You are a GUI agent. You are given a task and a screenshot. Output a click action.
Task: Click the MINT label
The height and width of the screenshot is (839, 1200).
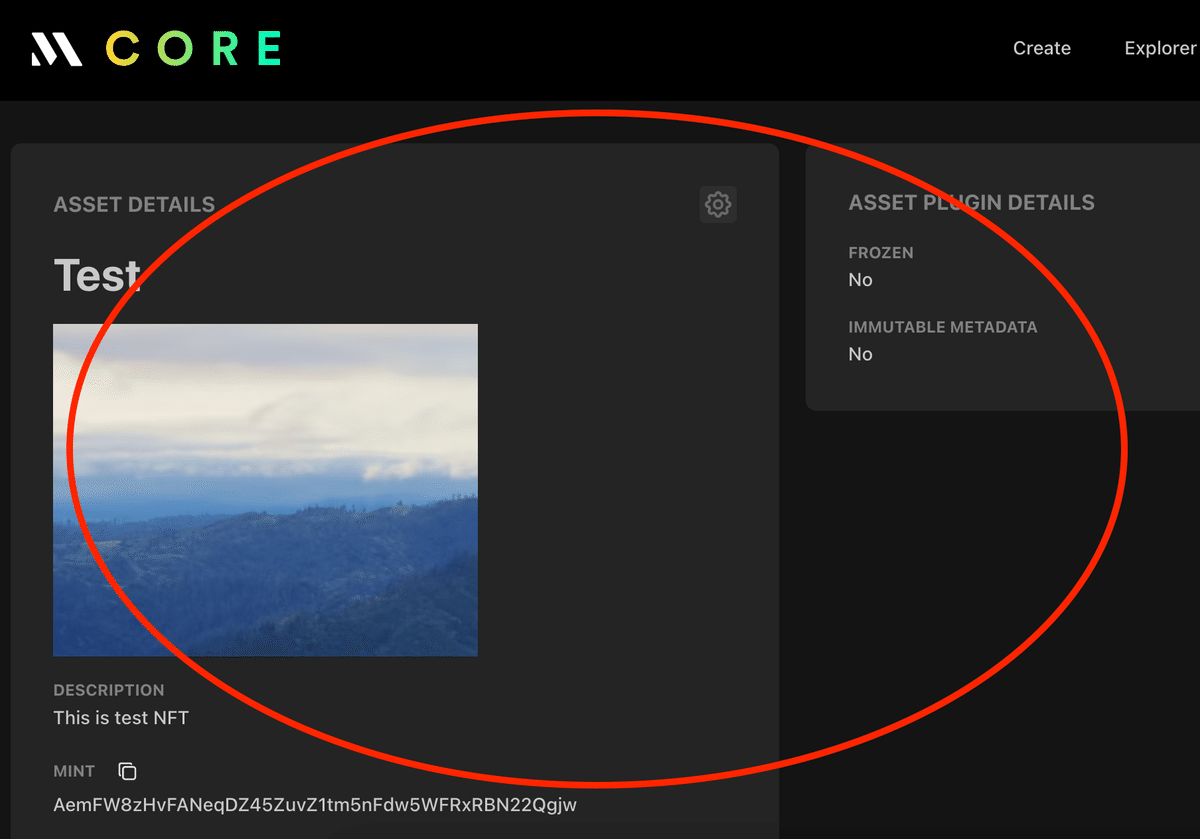coord(74,771)
